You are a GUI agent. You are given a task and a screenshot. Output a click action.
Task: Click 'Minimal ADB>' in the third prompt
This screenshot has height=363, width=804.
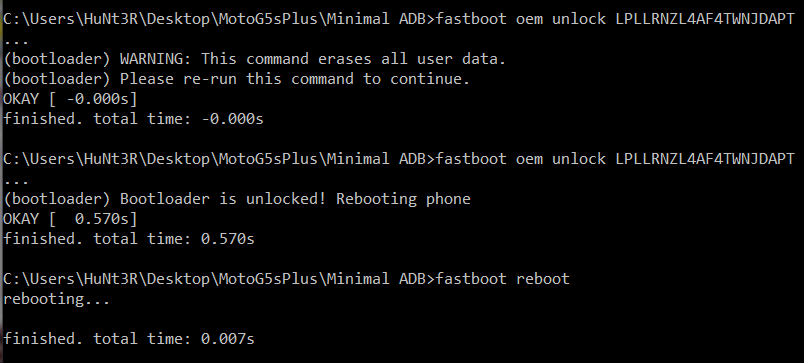[x=381, y=279]
